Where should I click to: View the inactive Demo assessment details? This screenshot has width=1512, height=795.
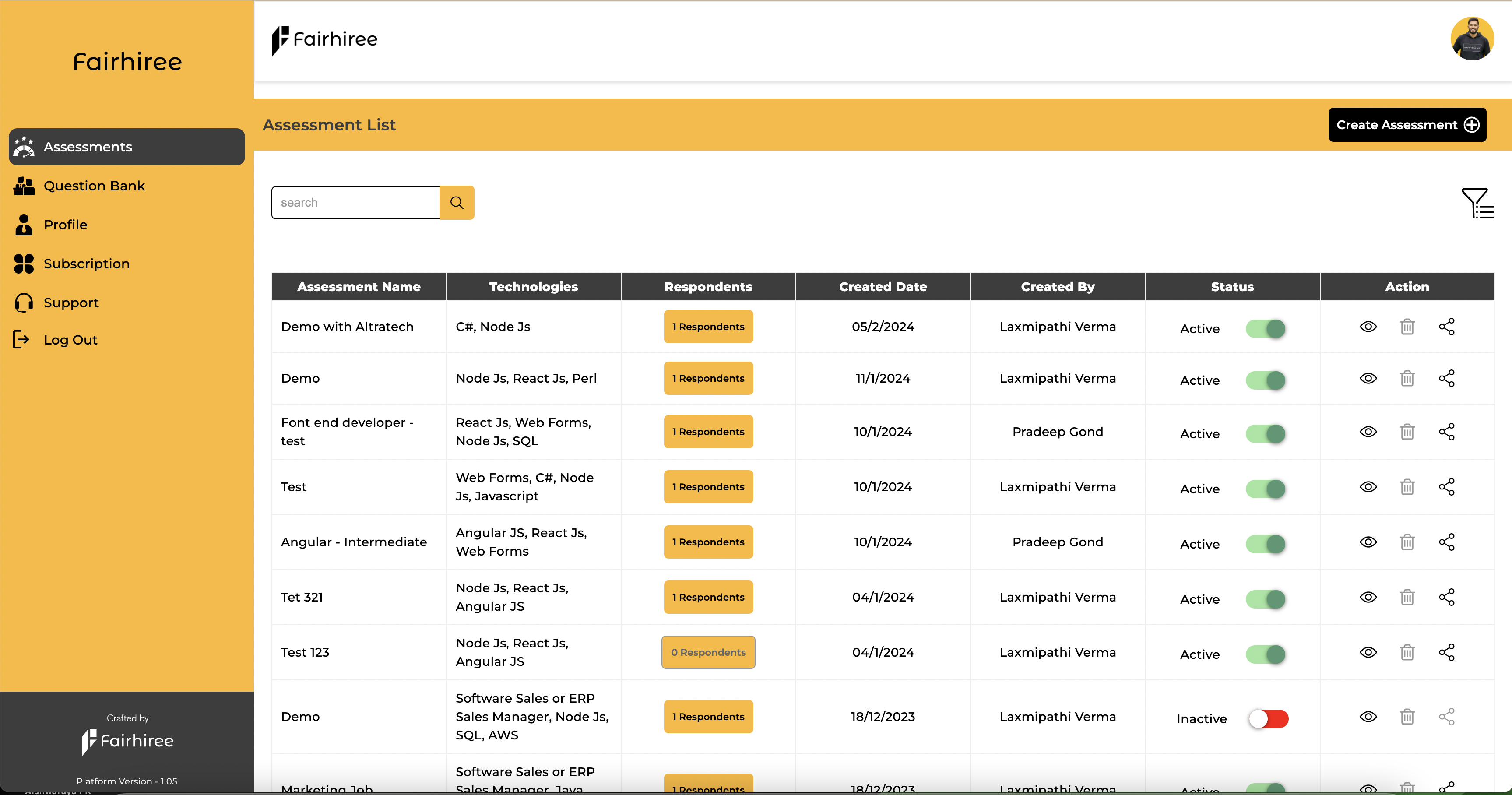1368,716
